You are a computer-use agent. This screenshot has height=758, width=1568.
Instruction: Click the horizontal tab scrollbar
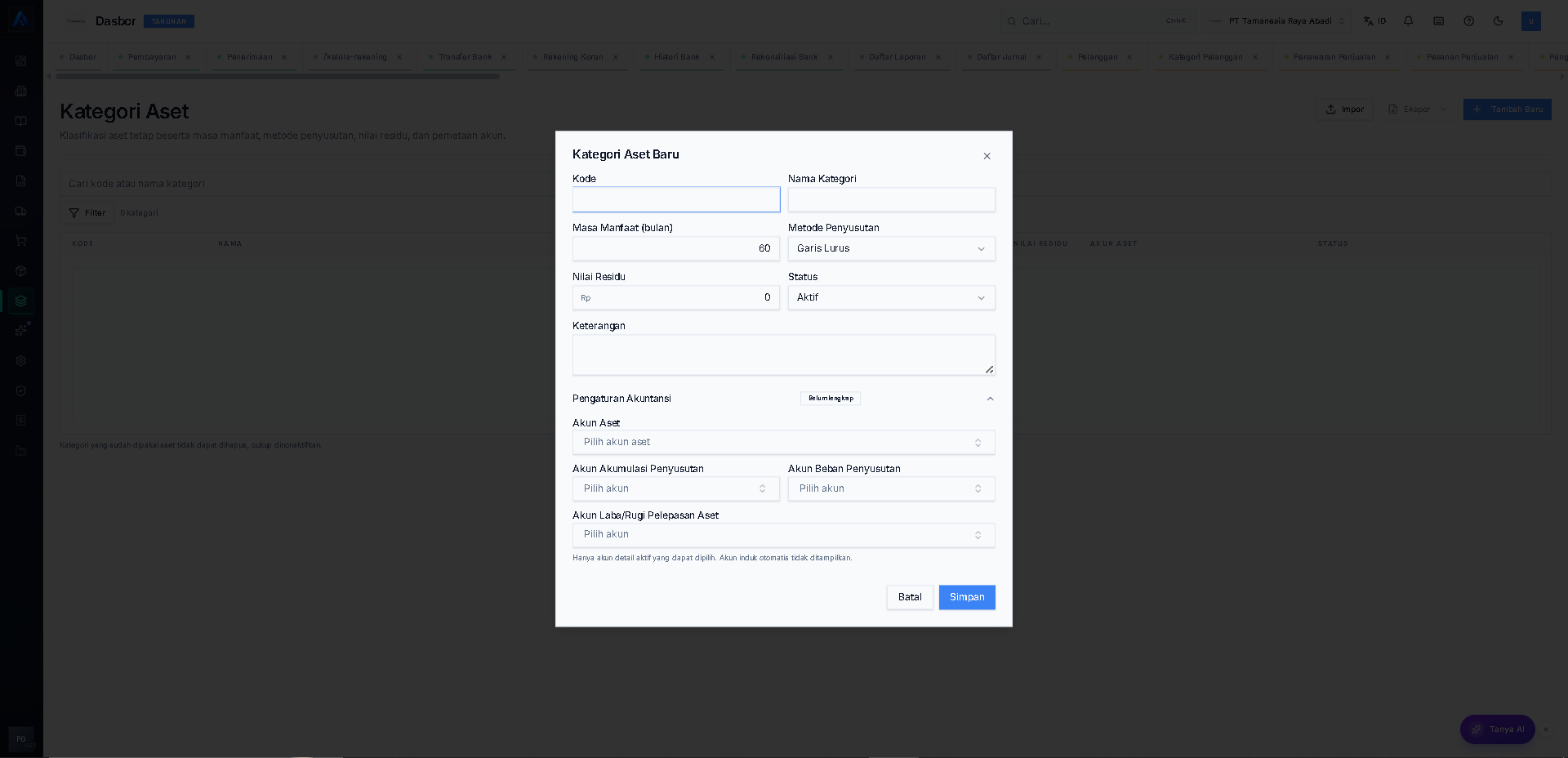pyautogui.click(x=278, y=77)
